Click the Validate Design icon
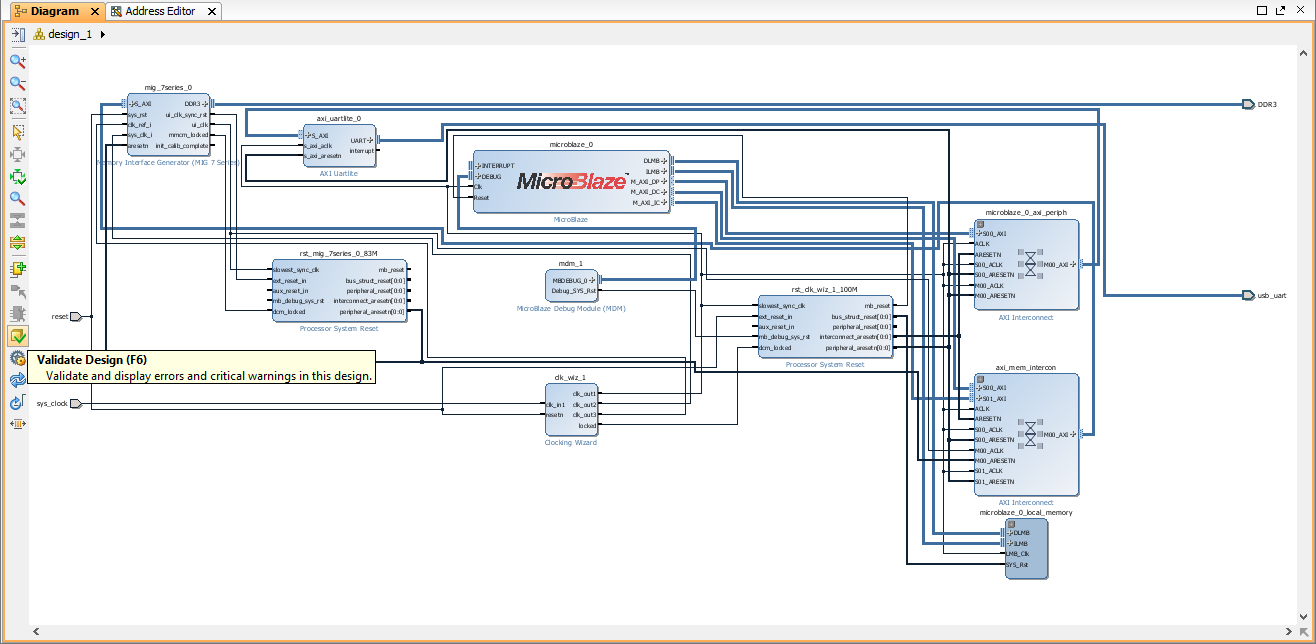The image size is (1316, 644). (x=17, y=336)
